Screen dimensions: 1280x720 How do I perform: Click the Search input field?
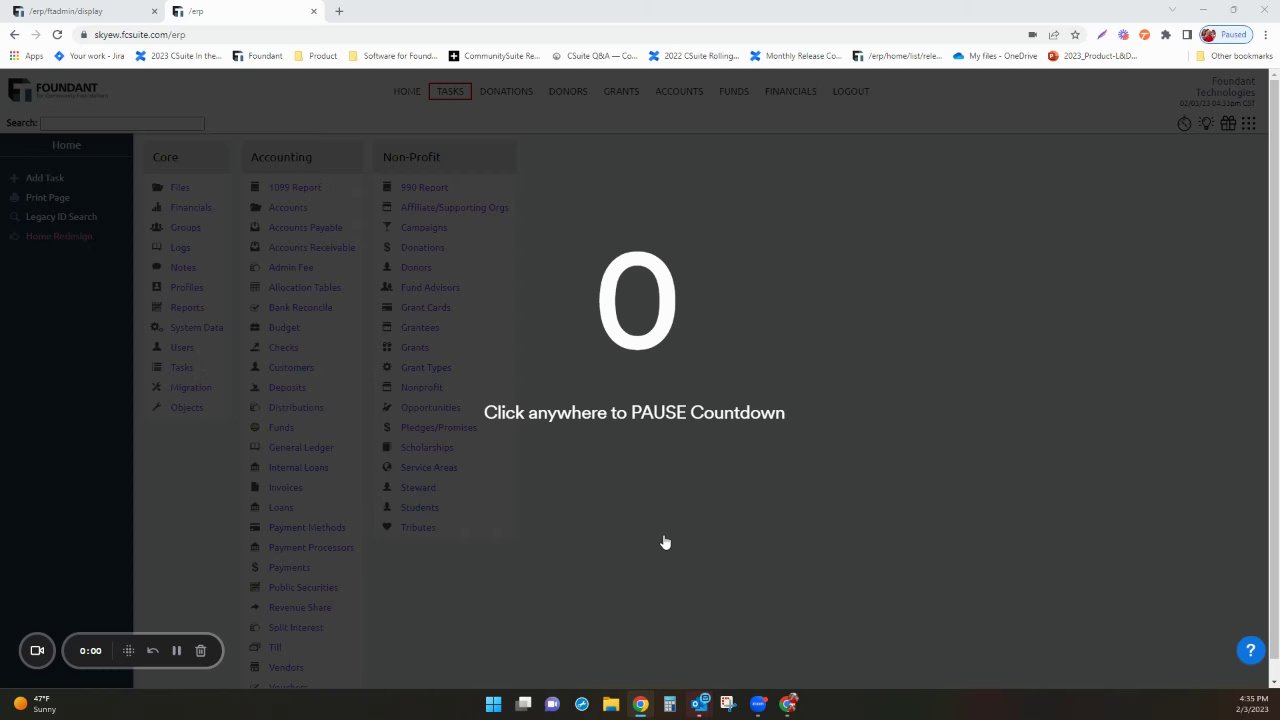coord(122,123)
